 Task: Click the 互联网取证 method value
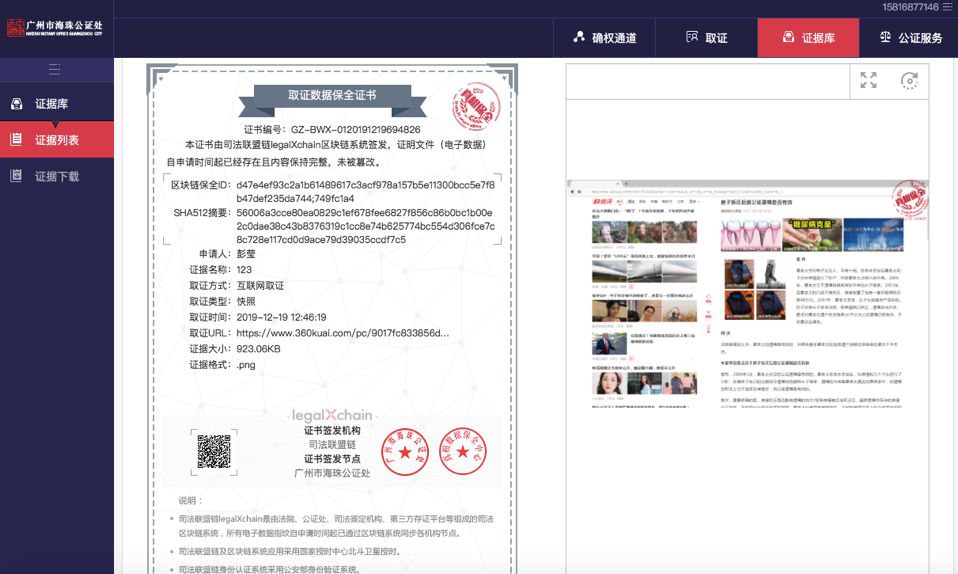pyautogui.click(x=260, y=285)
